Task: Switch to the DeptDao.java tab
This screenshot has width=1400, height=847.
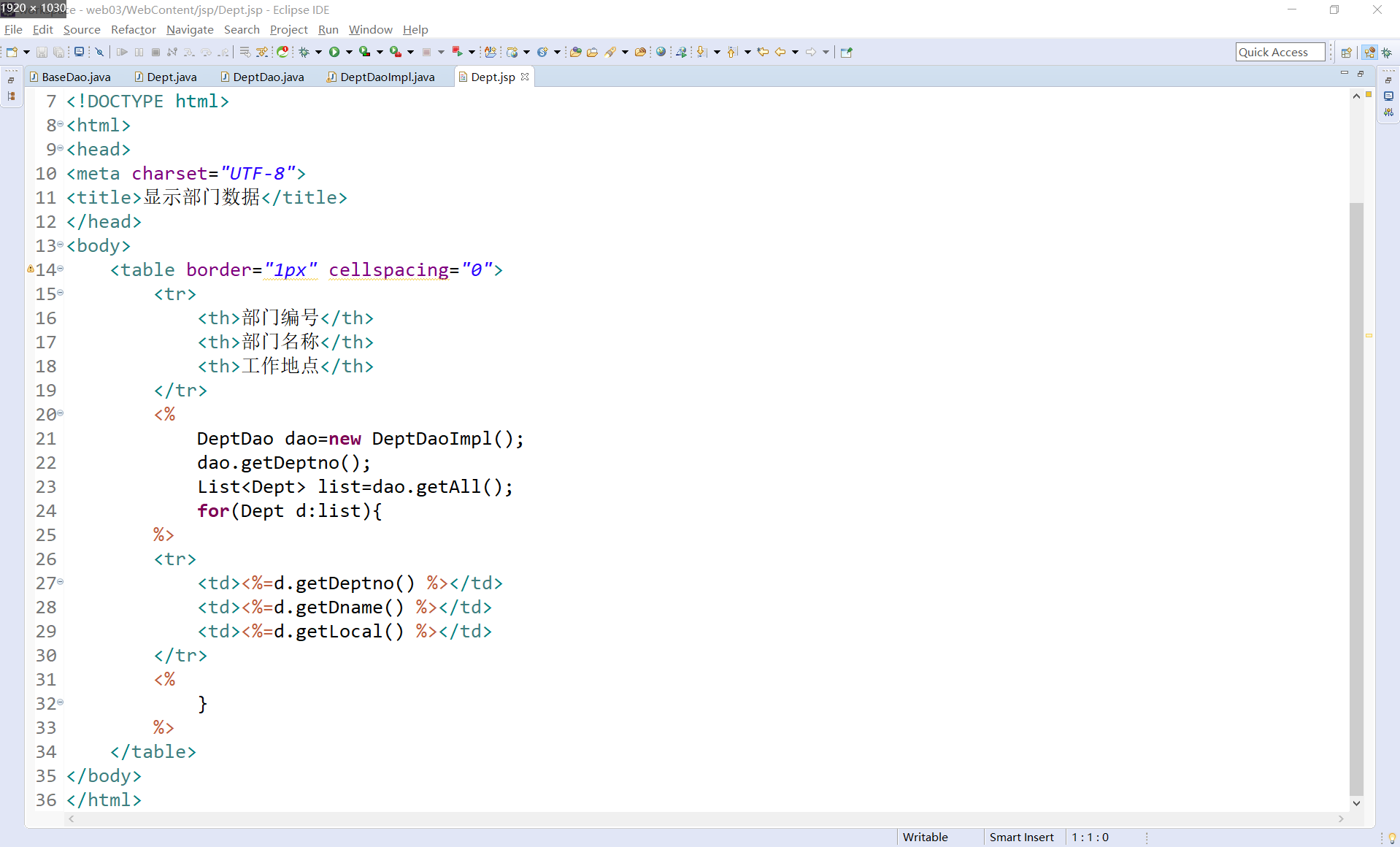Action: pyautogui.click(x=263, y=77)
